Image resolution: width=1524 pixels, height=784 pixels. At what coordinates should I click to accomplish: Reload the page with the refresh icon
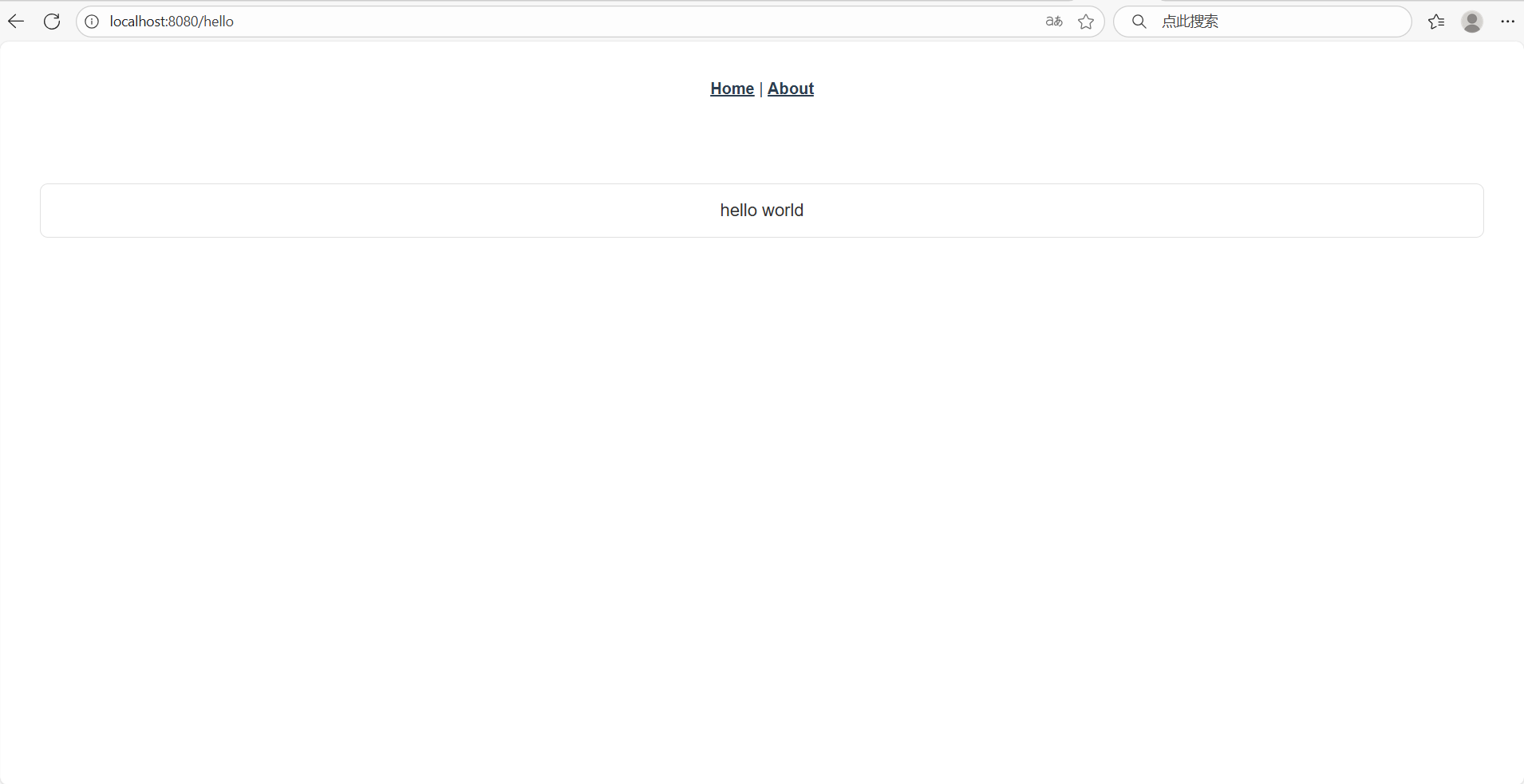[52, 22]
